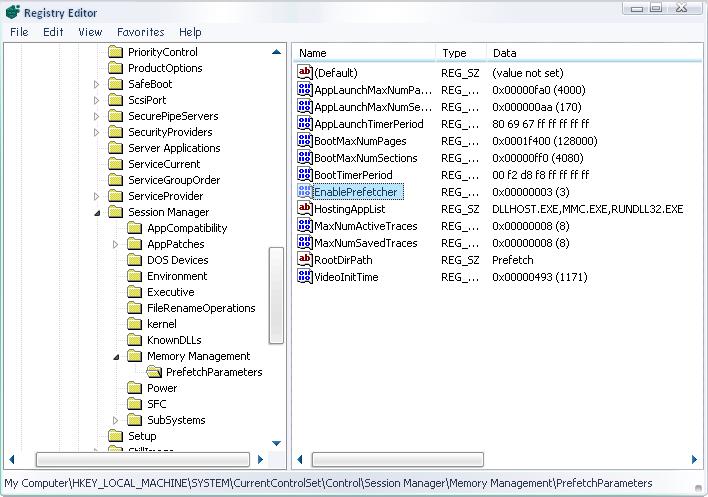Select the Executive key

point(171,292)
